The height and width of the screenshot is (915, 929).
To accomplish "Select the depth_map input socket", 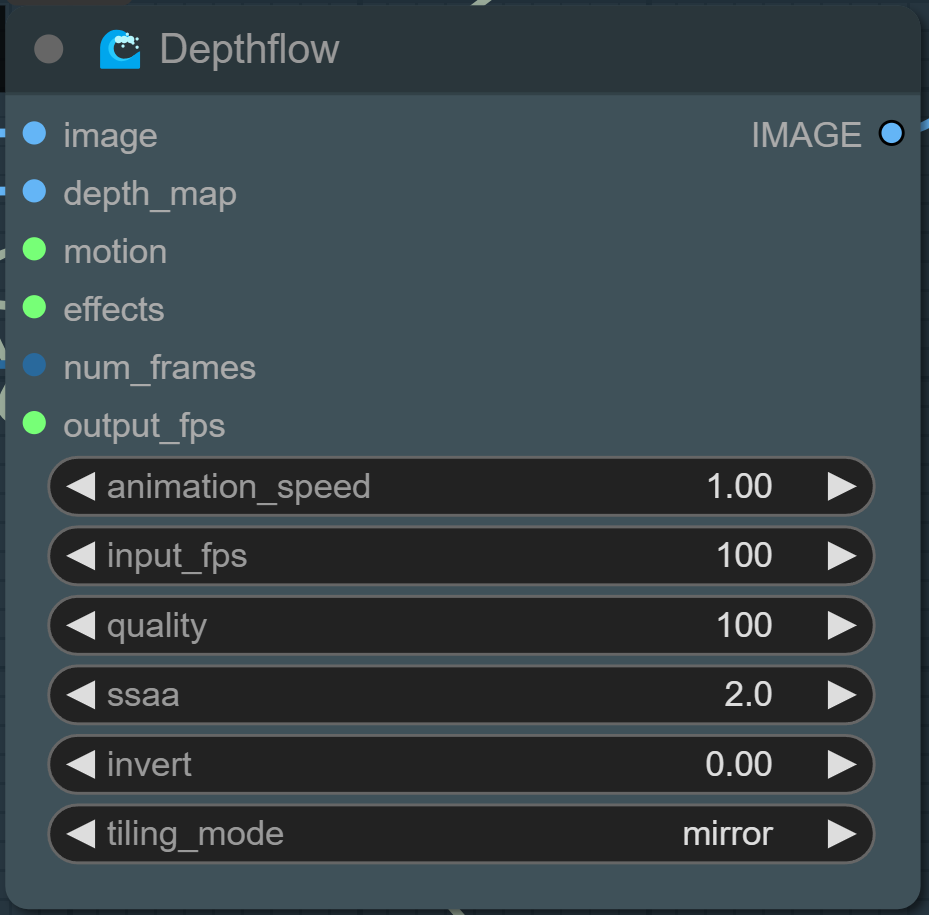I will (x=34, y=191).
